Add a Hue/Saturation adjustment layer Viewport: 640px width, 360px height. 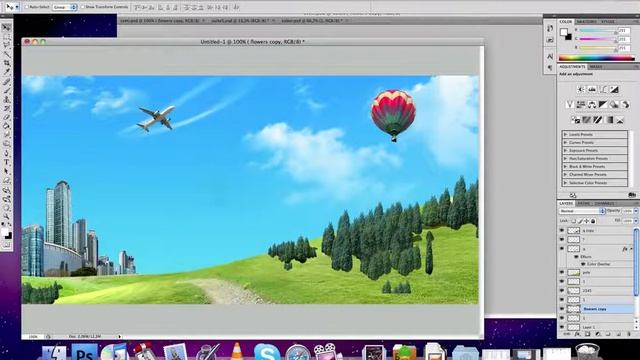(x=581, y=104)
